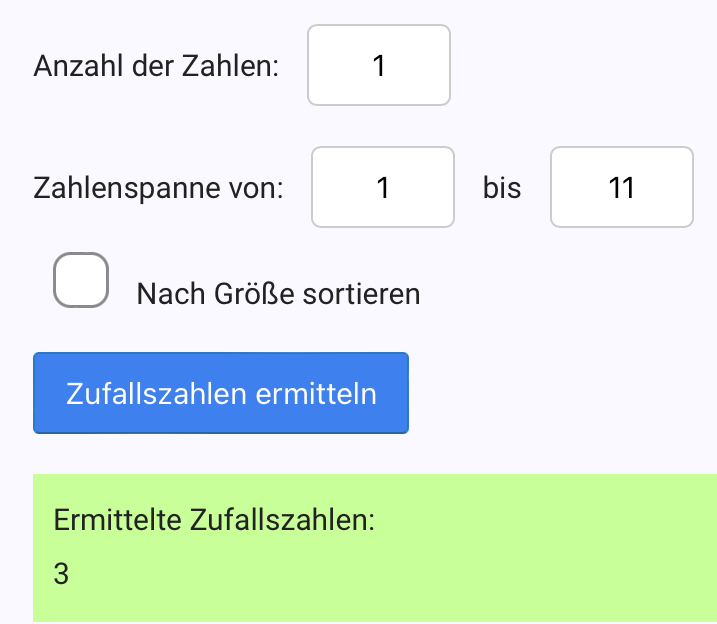
Task: Toggle sorting by size checkbox
Action: click(x=81, y=280)
